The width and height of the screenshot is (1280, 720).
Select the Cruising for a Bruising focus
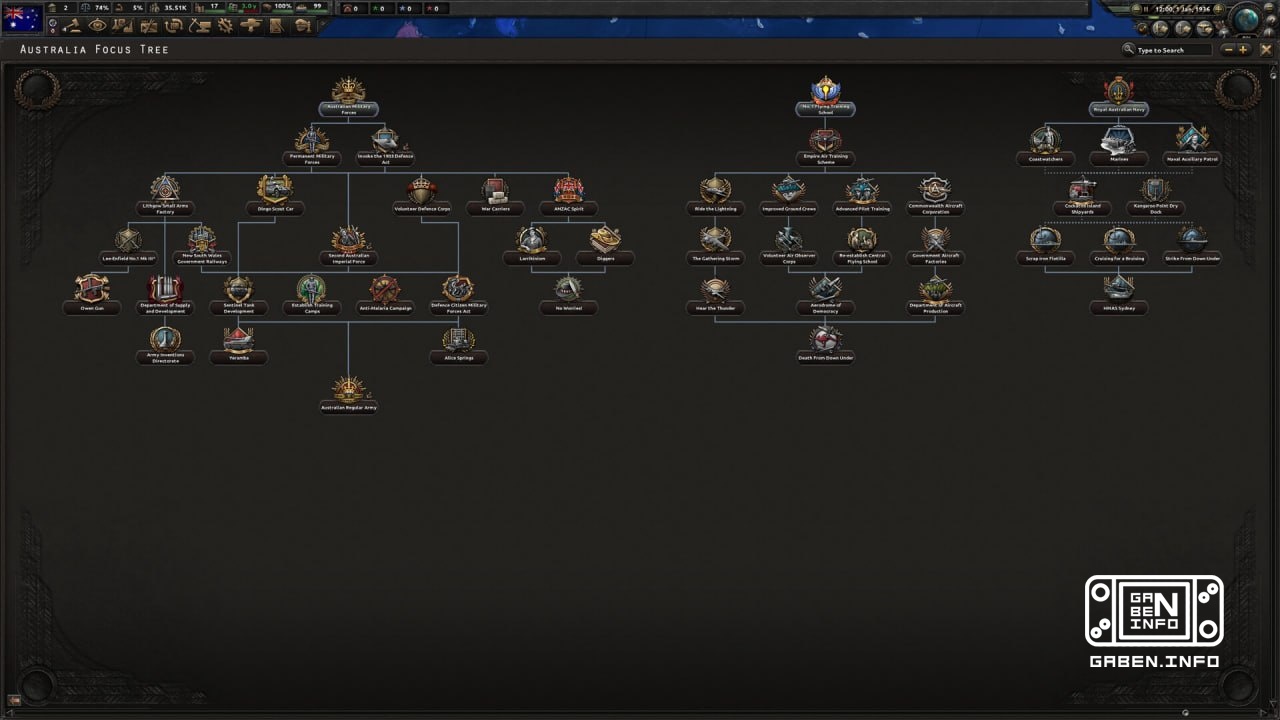coord(1118,246)
